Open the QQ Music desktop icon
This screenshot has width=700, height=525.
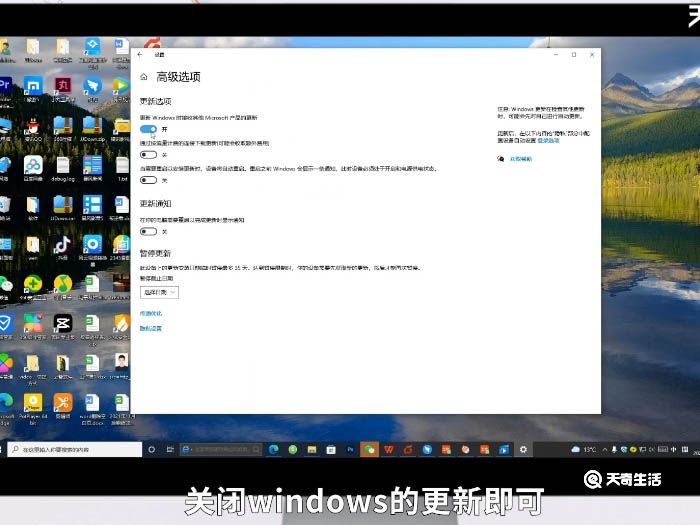(x=62, y=284)
